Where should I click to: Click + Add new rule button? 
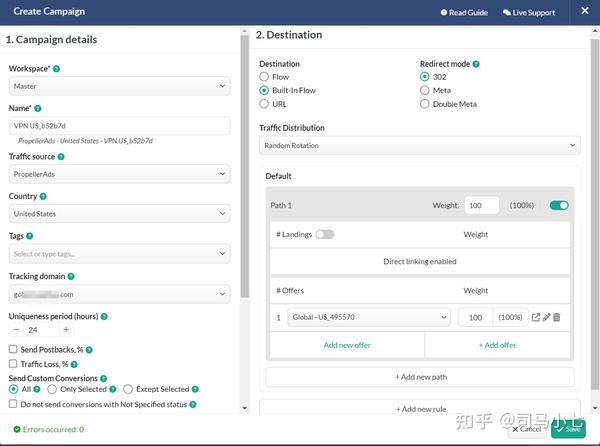(420, 409)
